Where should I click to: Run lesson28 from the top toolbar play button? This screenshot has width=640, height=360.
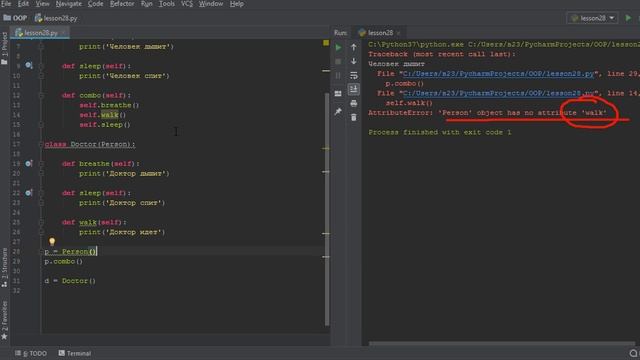pyautogui.click(x=628, y=18)
